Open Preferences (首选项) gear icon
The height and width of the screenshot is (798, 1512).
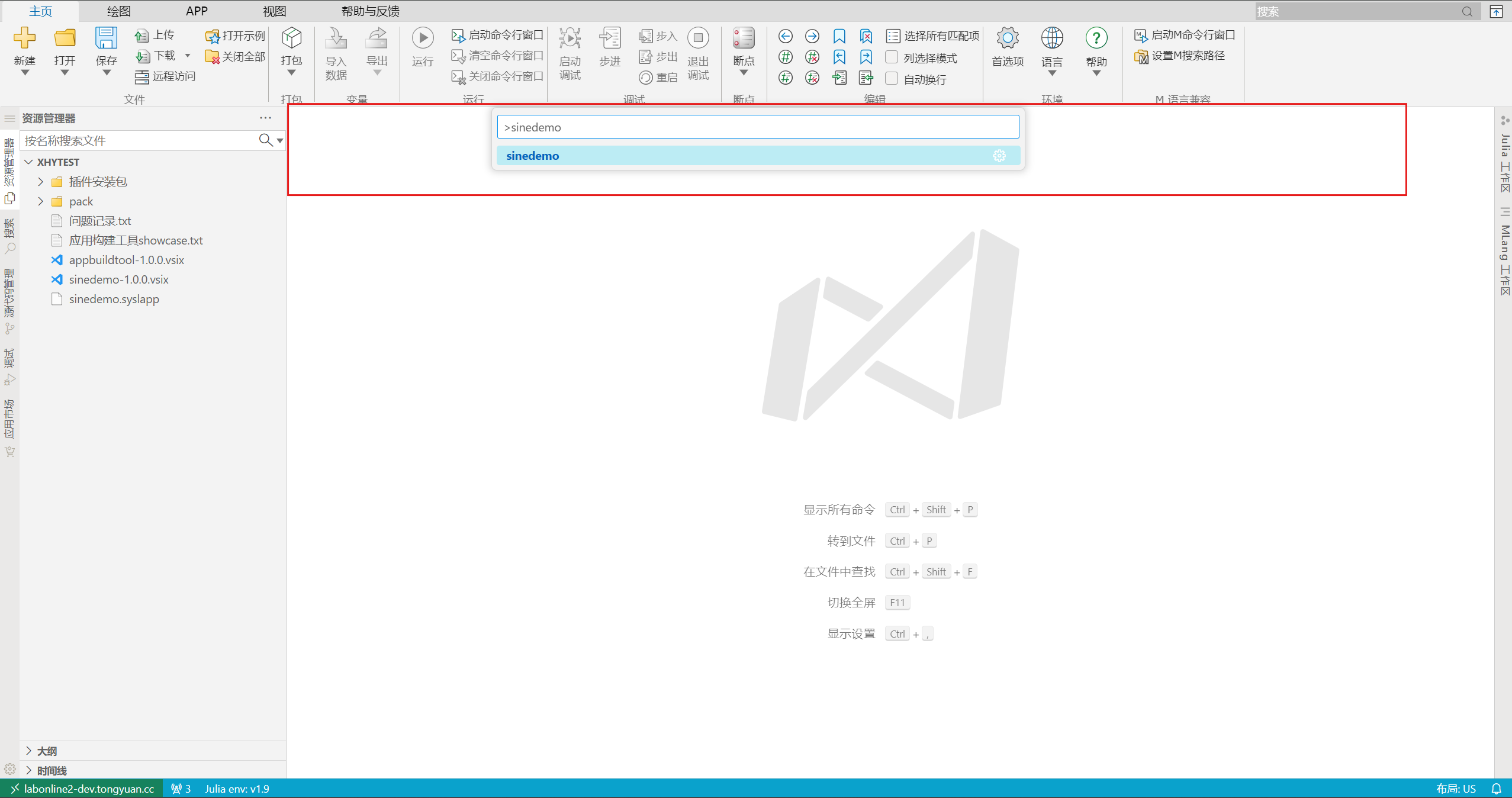tap(1007, 38)
